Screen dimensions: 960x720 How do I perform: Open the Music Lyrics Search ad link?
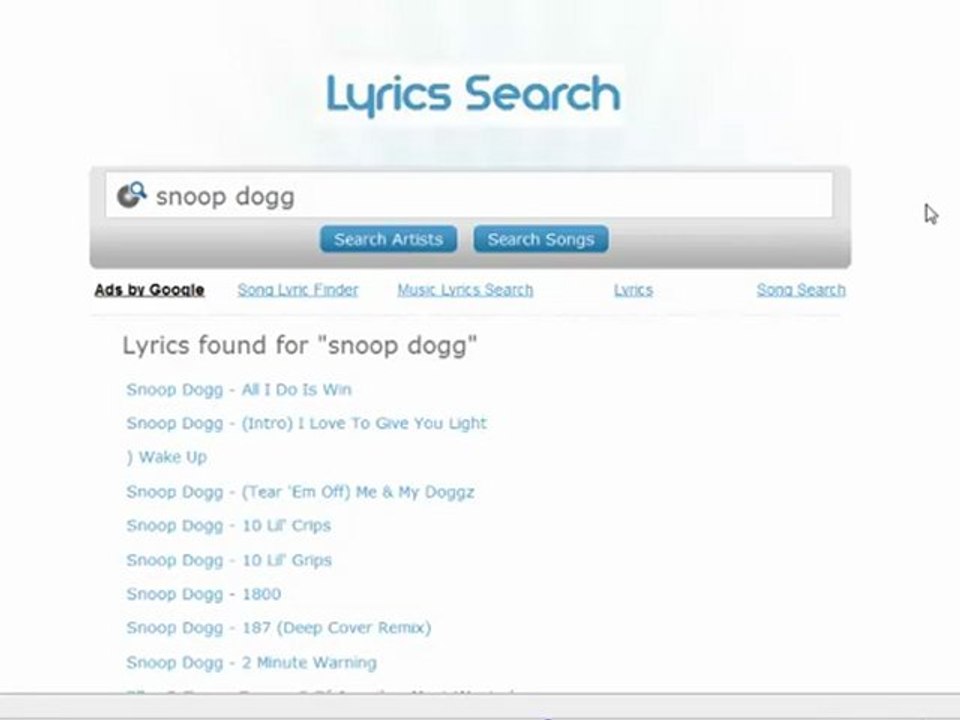tap(465, 290)
